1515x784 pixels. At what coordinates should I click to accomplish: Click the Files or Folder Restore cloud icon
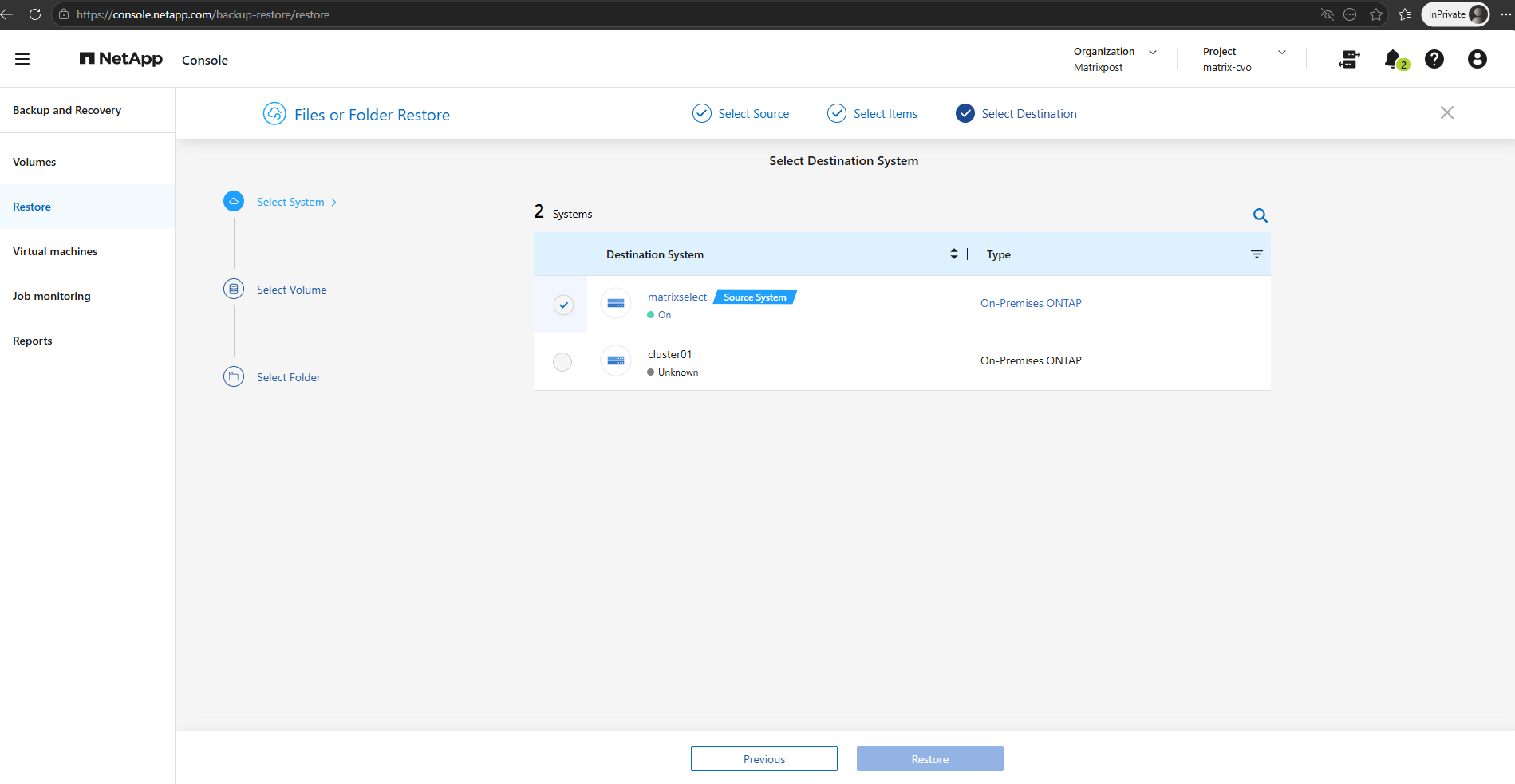(x=274, y=114)
